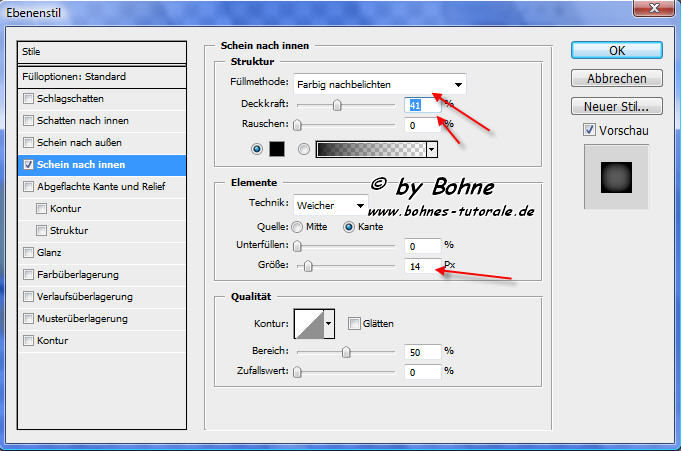This screenshot has height=451, width=681.
Task: Open the gradient picker dropdown arrow
Action: [432, 149]
